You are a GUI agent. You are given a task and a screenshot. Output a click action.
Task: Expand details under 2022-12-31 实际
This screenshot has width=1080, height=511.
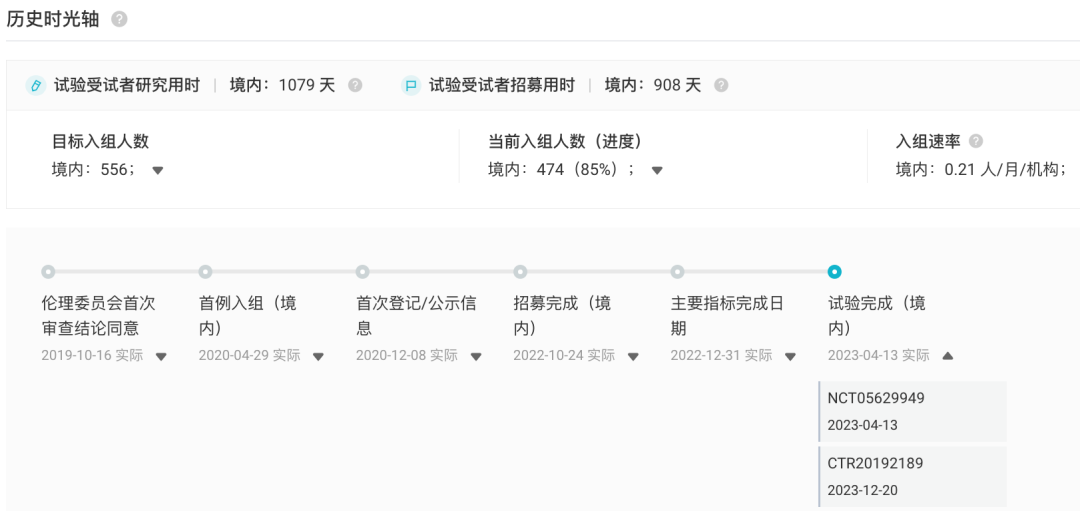pos(791,357)
